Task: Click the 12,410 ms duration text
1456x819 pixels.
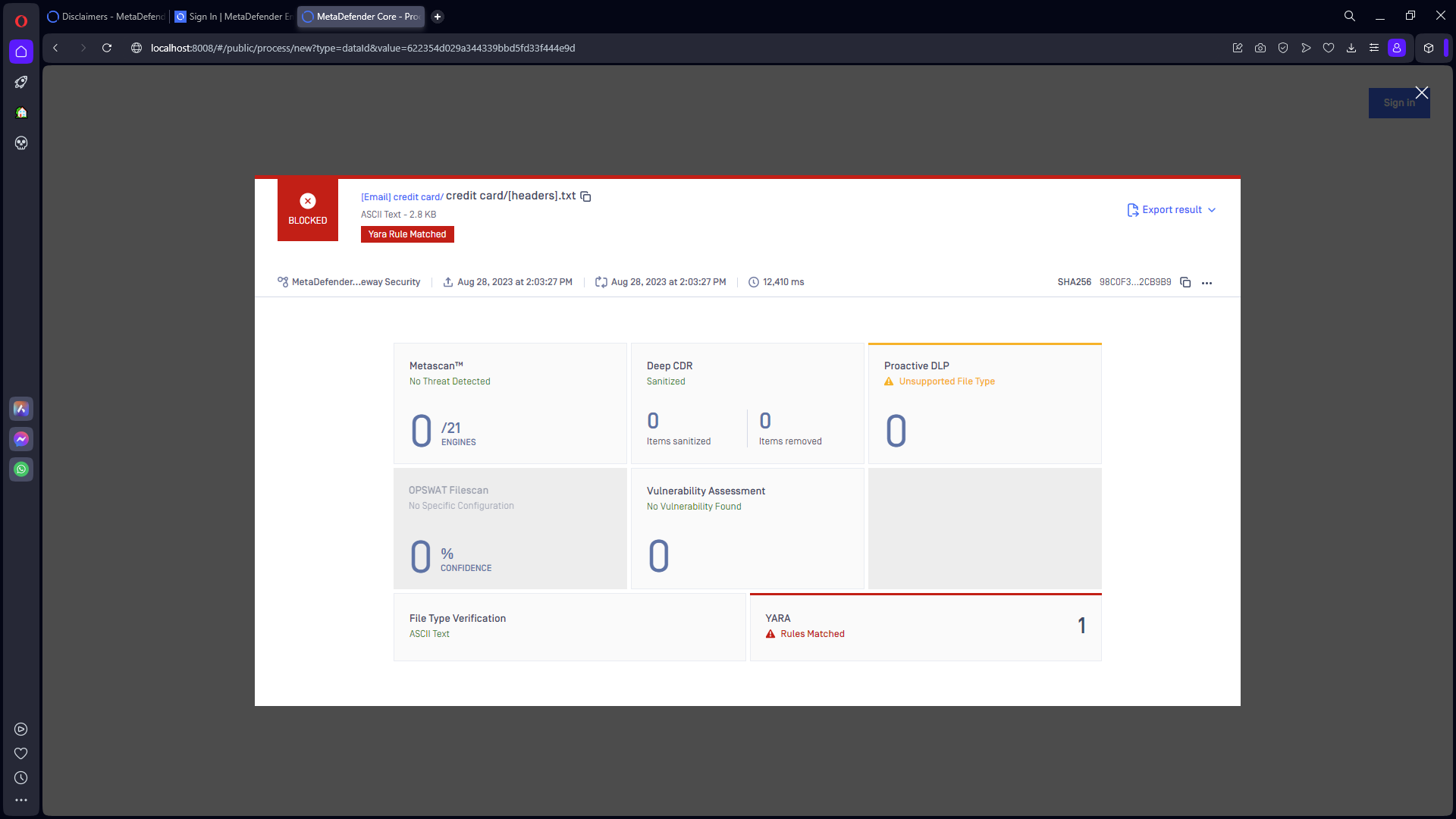Action: tap(783, 282)
